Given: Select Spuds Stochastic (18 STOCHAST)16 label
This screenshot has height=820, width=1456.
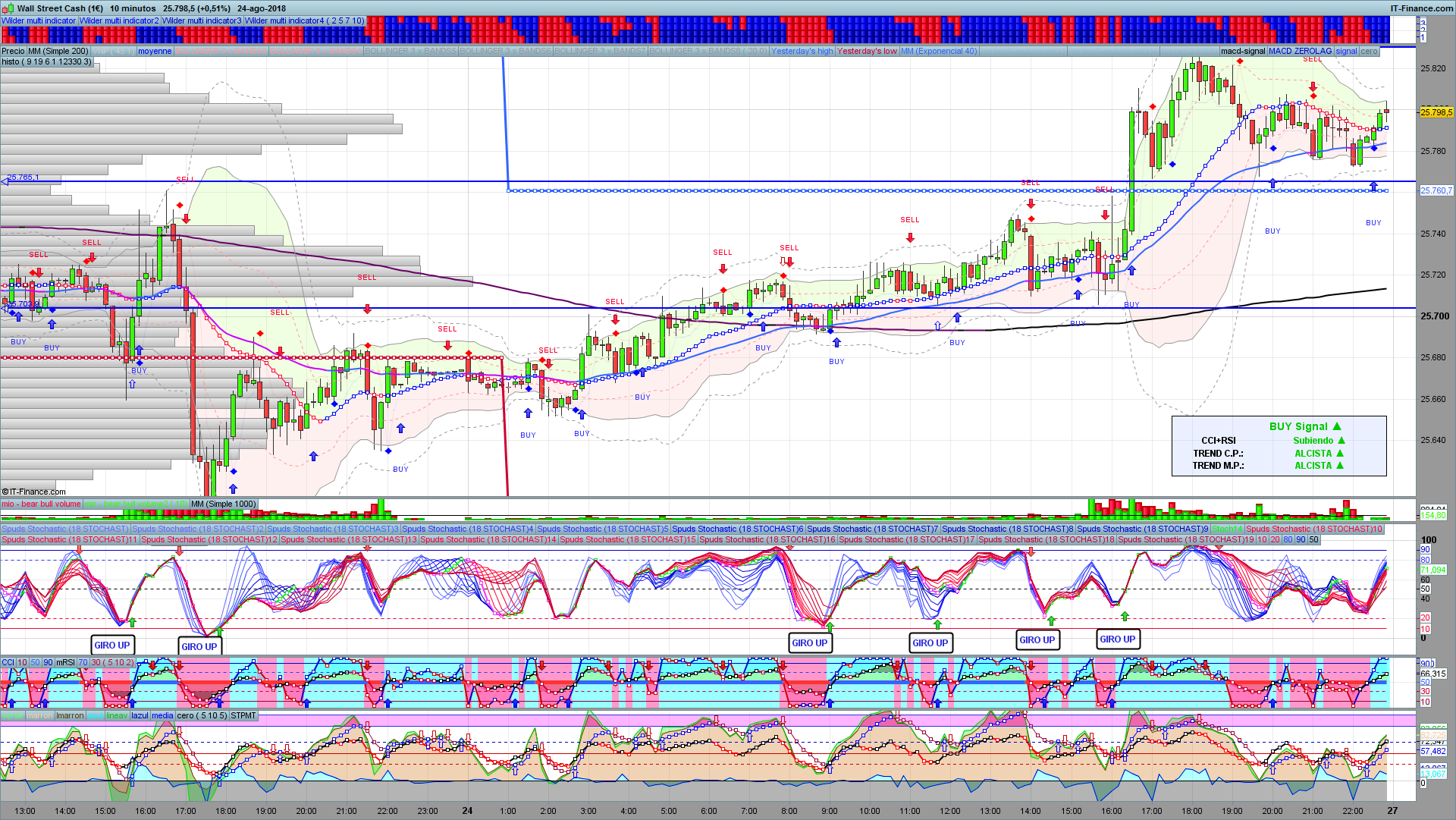Looking at the screenshot, I should coord(767,539).
